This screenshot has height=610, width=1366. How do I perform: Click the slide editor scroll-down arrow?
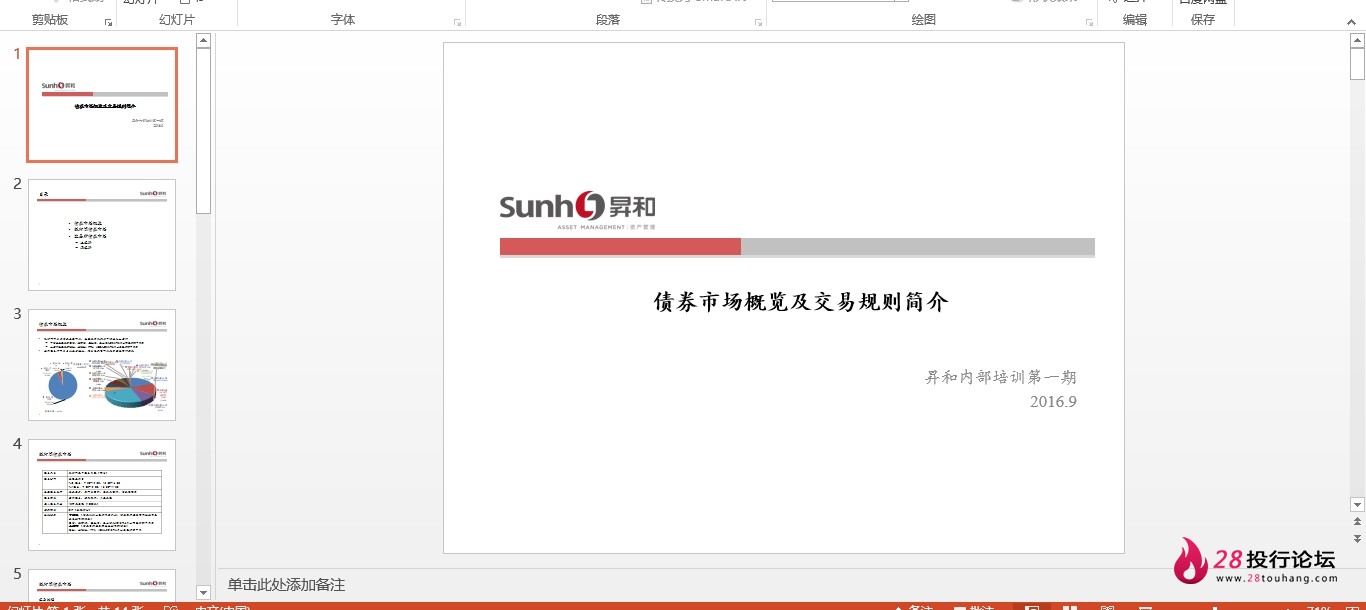point(1357,505)
